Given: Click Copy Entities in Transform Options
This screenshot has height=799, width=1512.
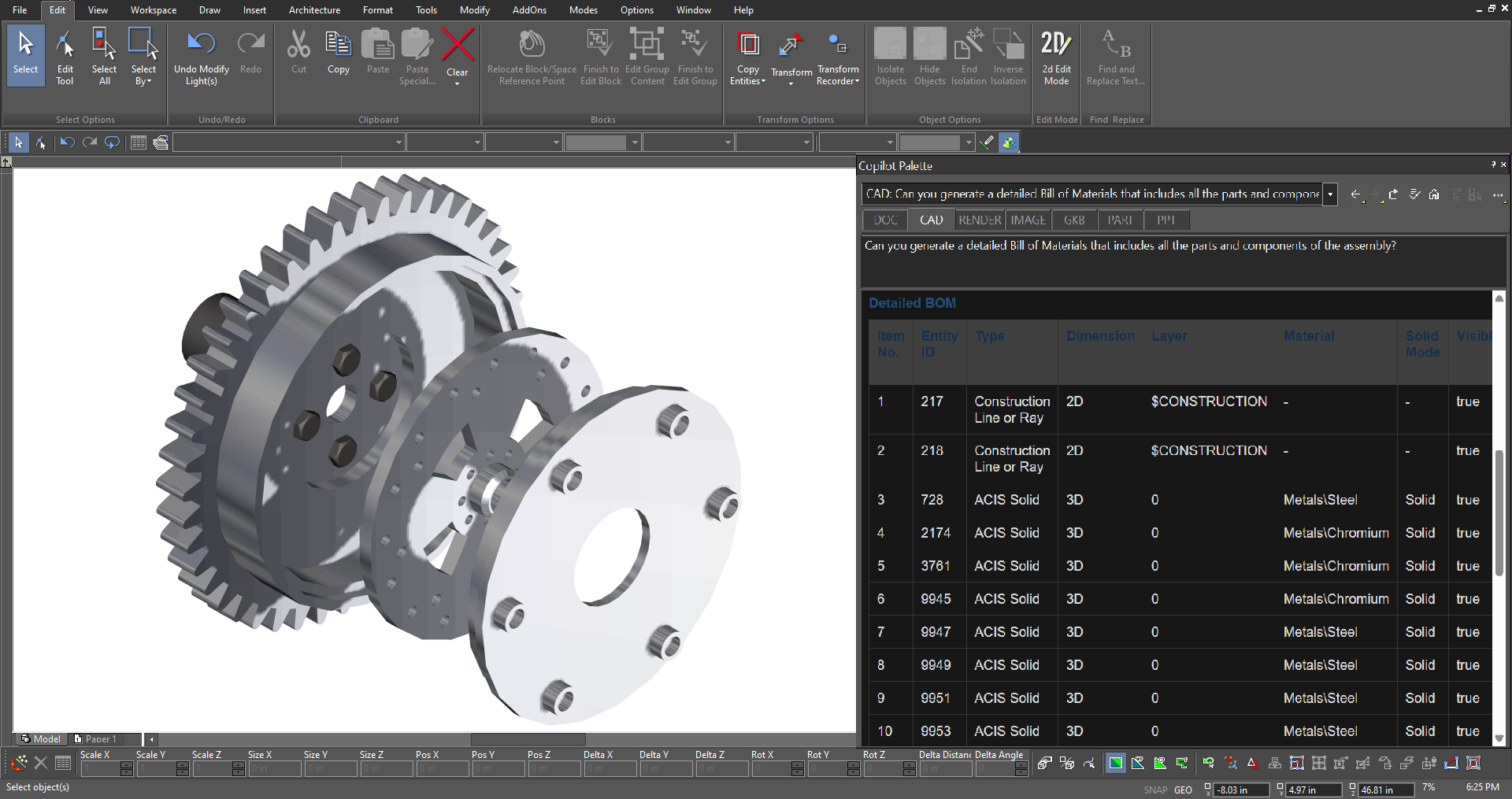Looking at the screenshot, I should (748, 57).
